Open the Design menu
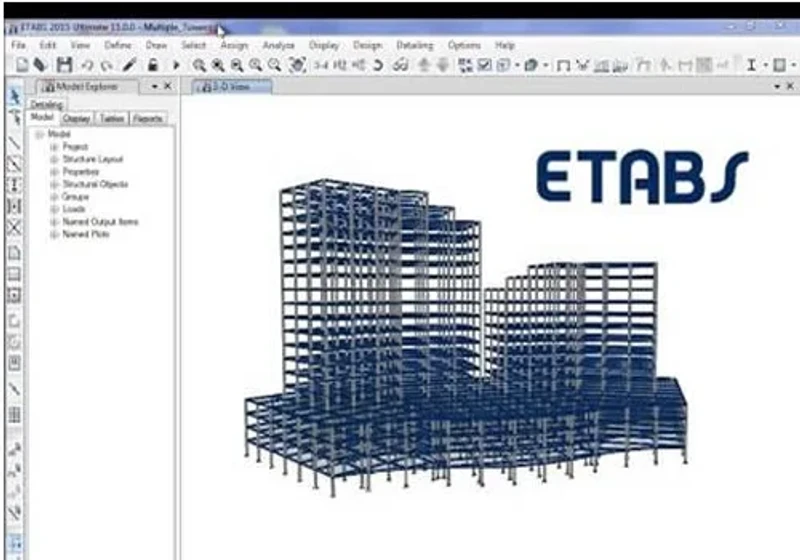The image size is (800, 560). pyautogui.click(x=367, y=45)
